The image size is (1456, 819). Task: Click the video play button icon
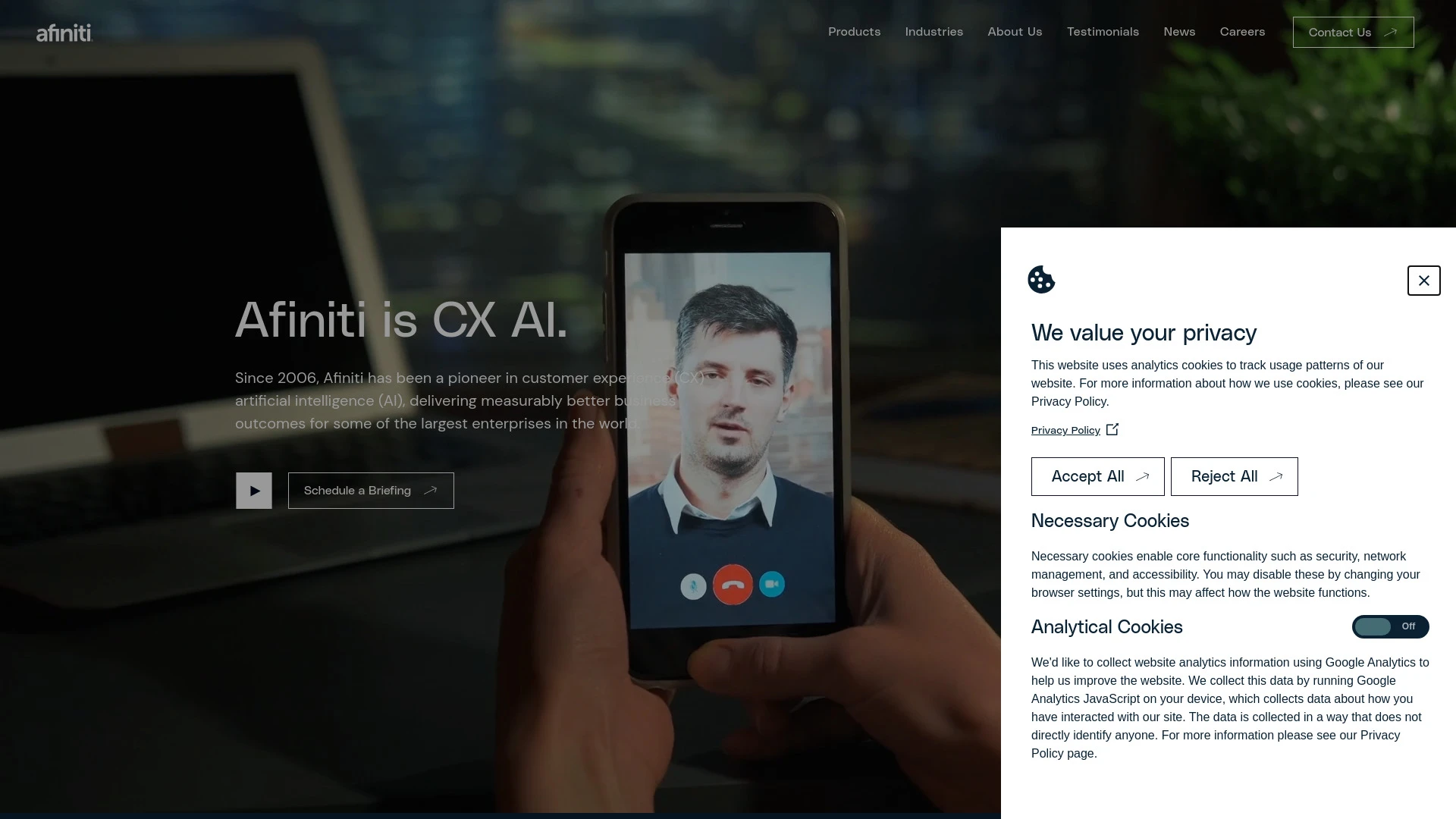pyautogui.click(x=253, y=490)
